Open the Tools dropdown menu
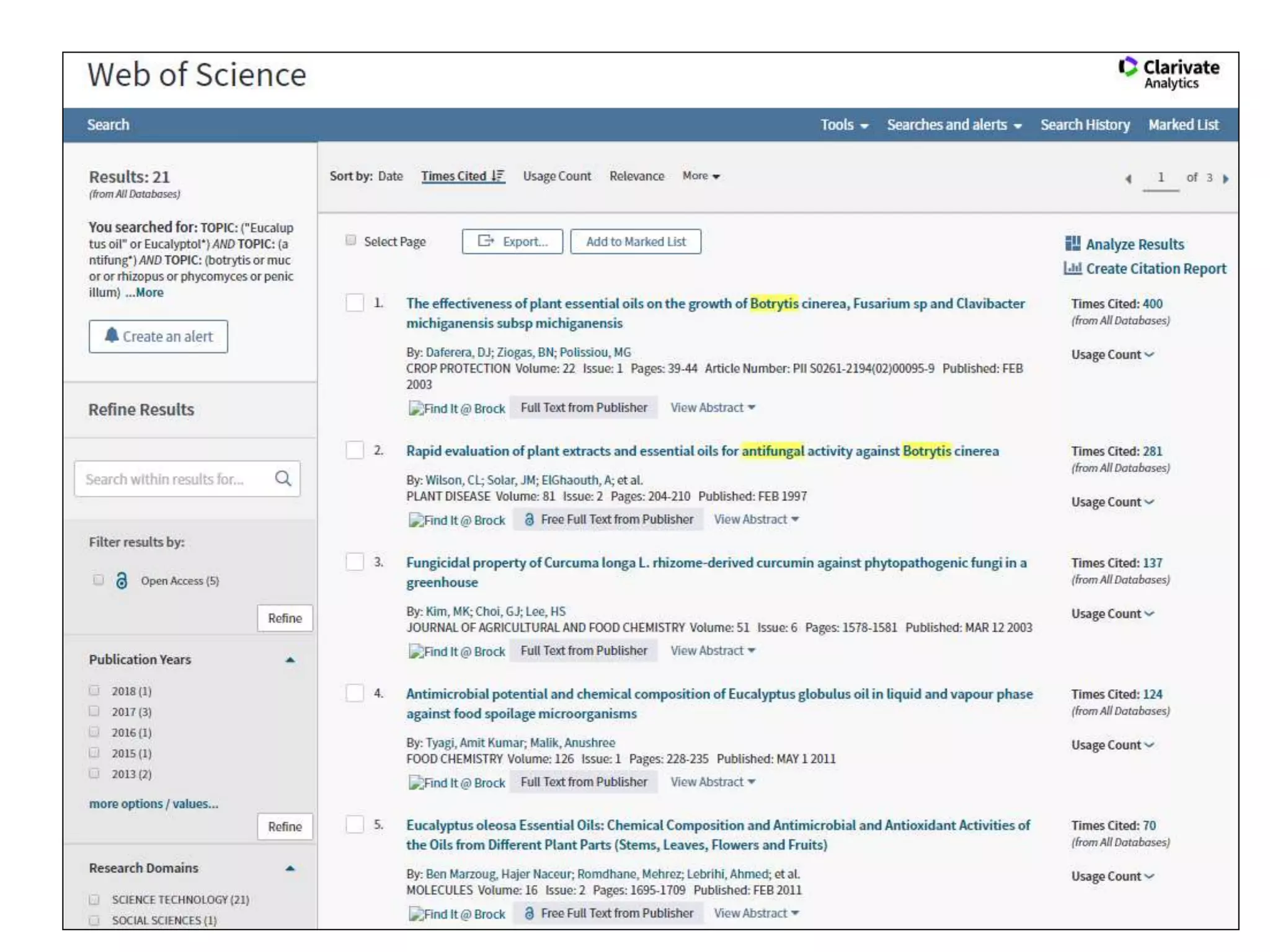This screenshot has height=952, width=1270. pos(843,125)
